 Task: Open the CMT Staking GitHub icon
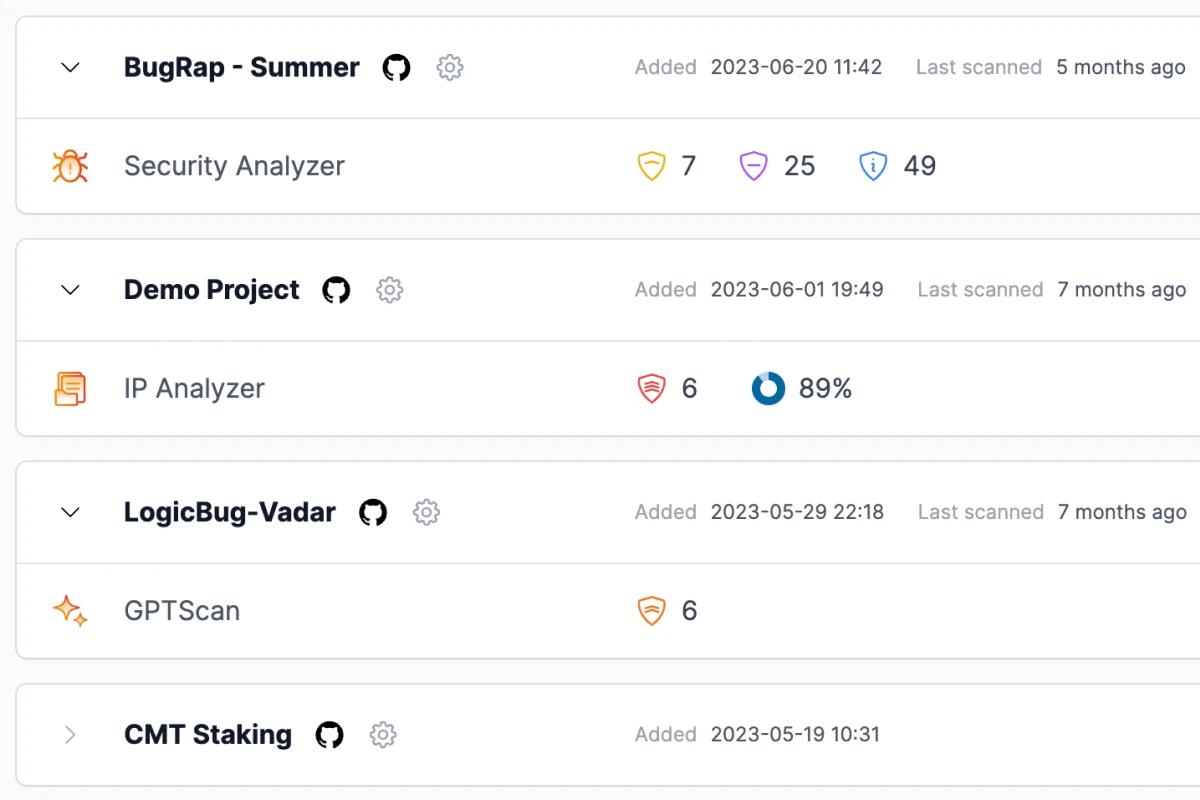pos(329,735)
